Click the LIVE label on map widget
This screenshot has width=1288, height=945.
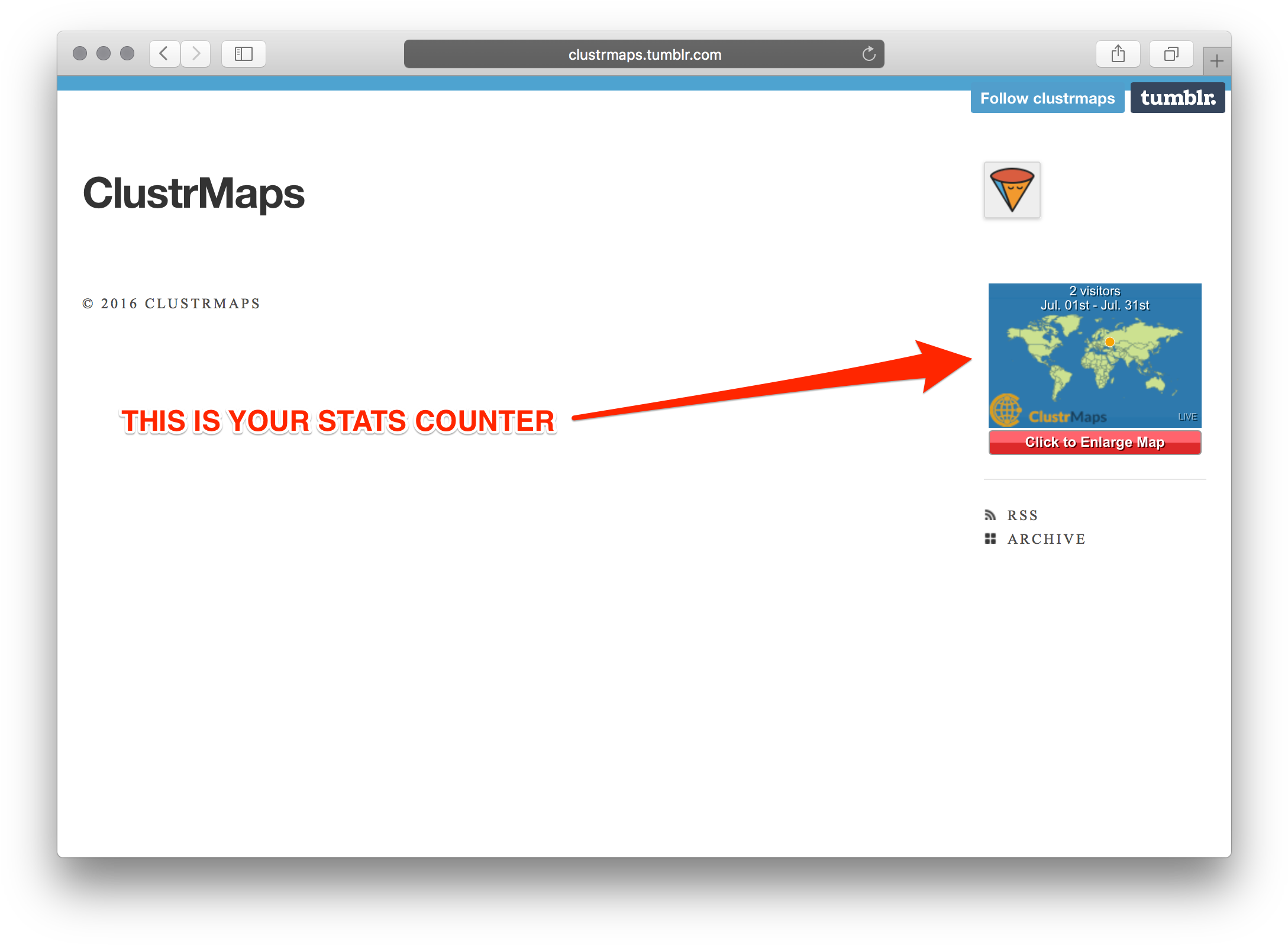(x=1187, y=417)
